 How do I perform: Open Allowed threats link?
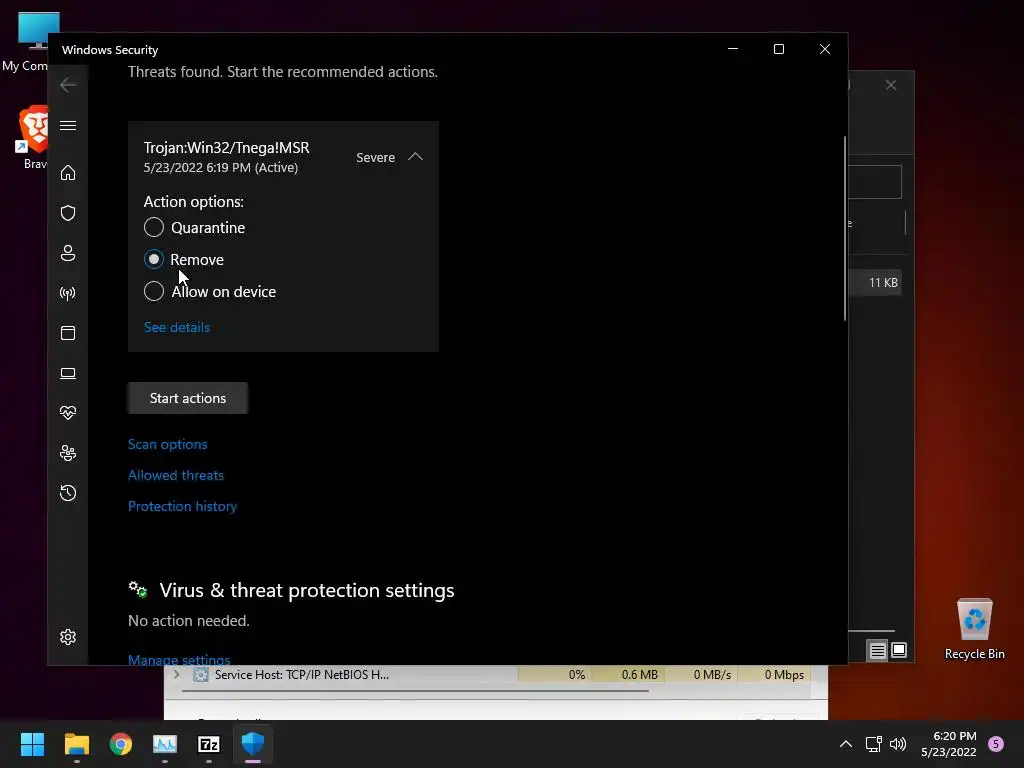click(x=176, y=475)
